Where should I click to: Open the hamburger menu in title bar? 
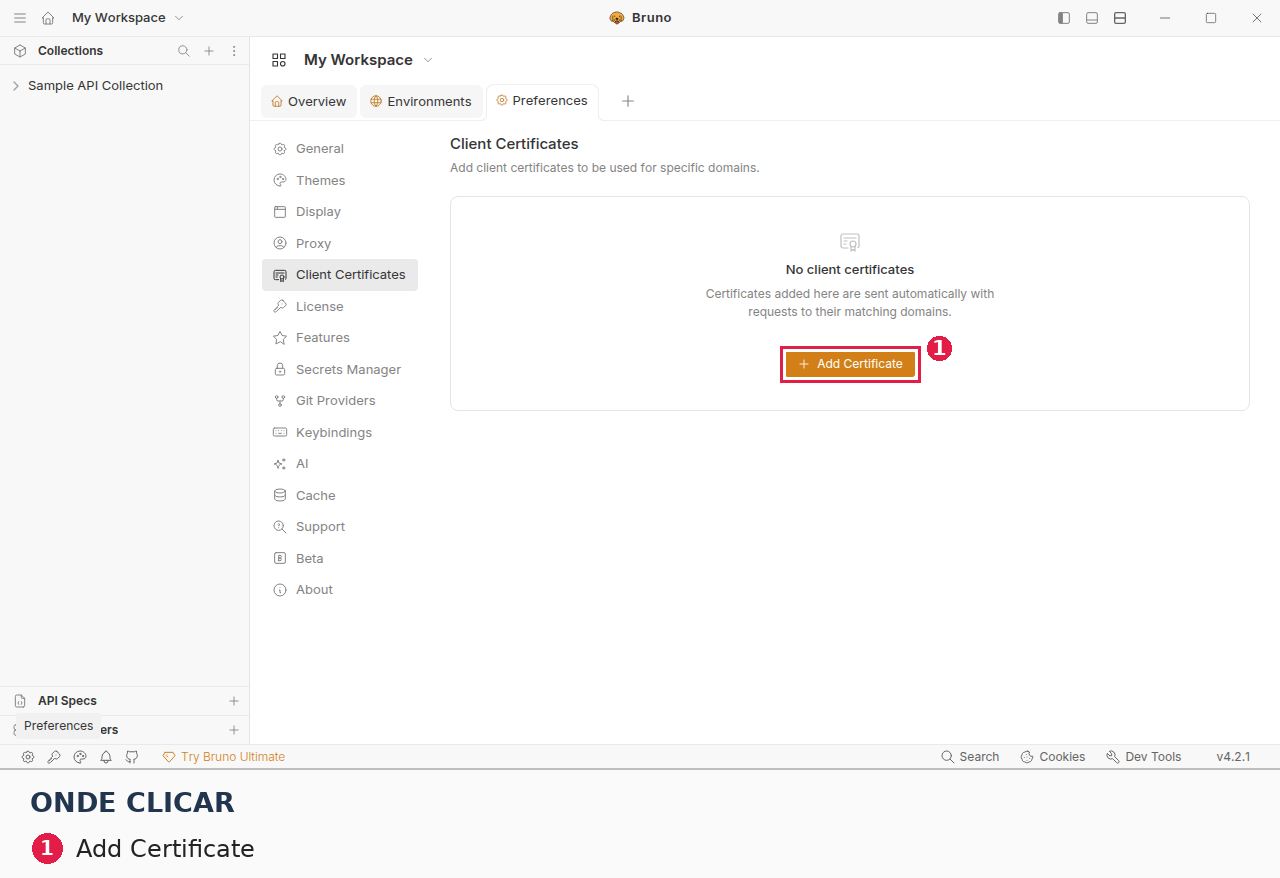[x=20, y=18]
